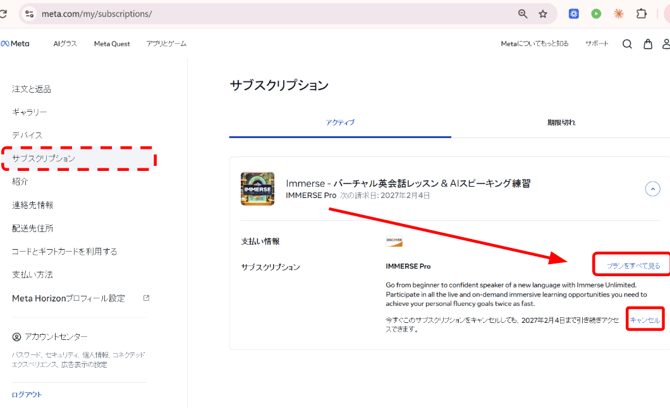This screenshot has width=670, height=408.
Task: Open AIグラス in the top navigation
Action: tap(65, 44)
